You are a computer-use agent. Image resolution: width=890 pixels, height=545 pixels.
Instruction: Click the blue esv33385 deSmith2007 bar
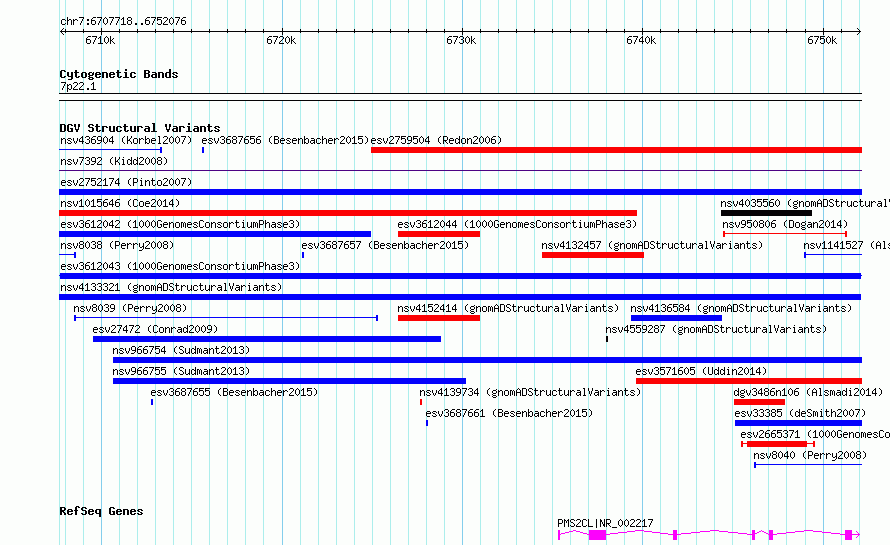(x=799, y=423)
